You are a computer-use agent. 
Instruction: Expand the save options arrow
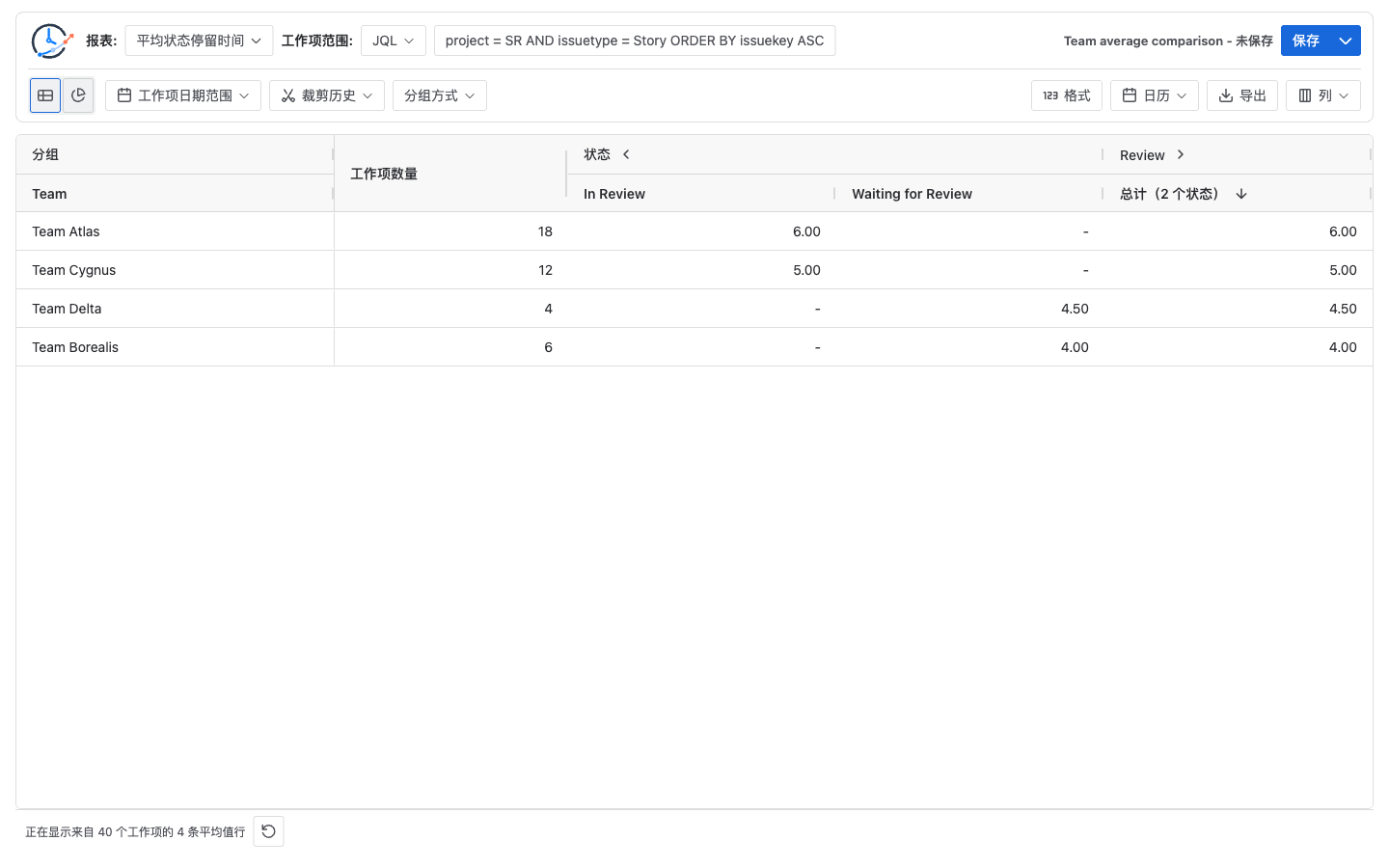(x=1346, y=41)
